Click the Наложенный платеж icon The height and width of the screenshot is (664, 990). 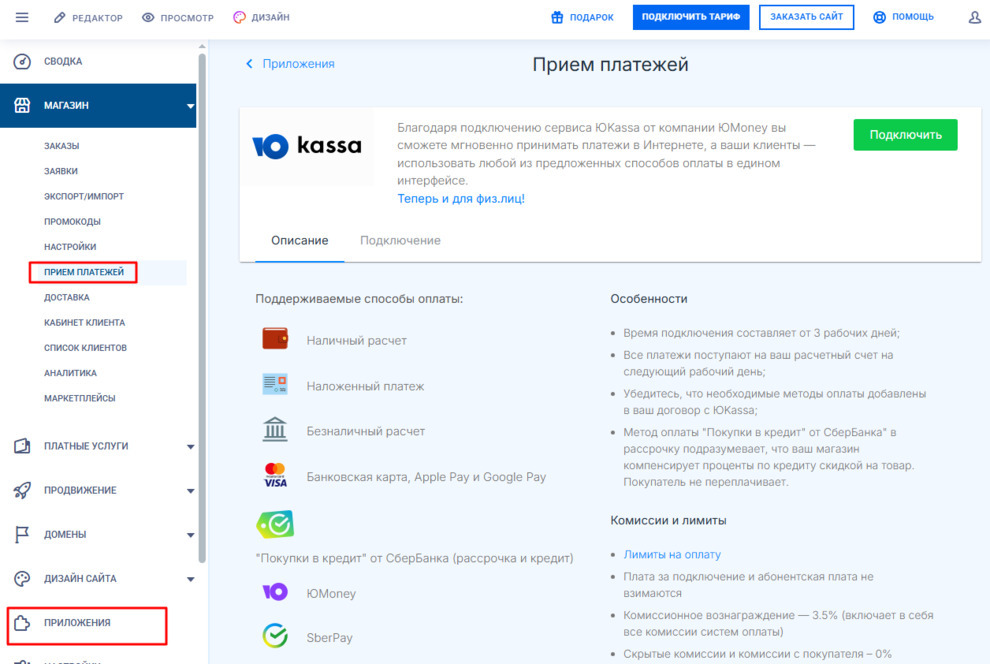(275, 384)
